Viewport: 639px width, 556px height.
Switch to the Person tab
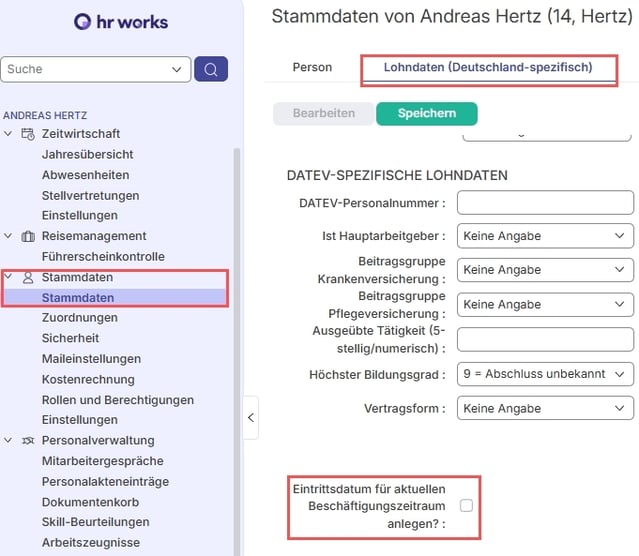(x=312, y=67)
